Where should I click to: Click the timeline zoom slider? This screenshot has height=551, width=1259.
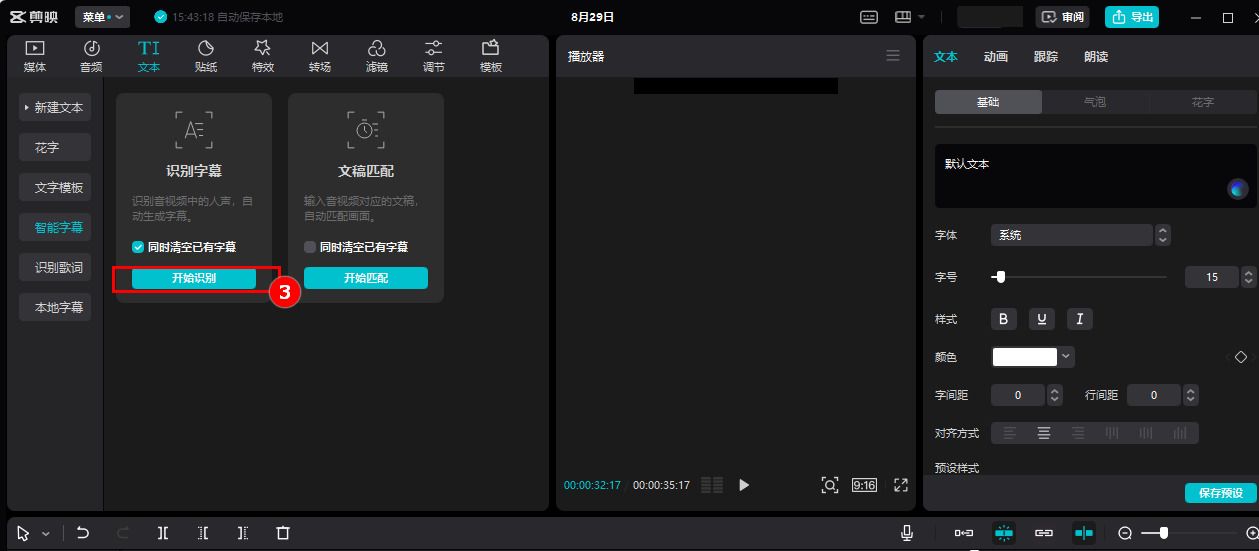click(1188, 534)
